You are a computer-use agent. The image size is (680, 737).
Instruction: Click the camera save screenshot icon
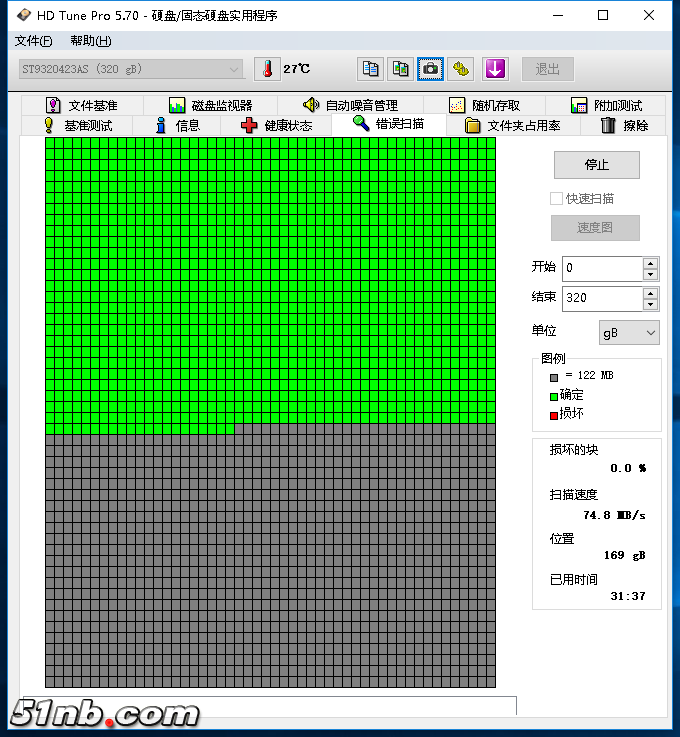[x=430, y=68]
